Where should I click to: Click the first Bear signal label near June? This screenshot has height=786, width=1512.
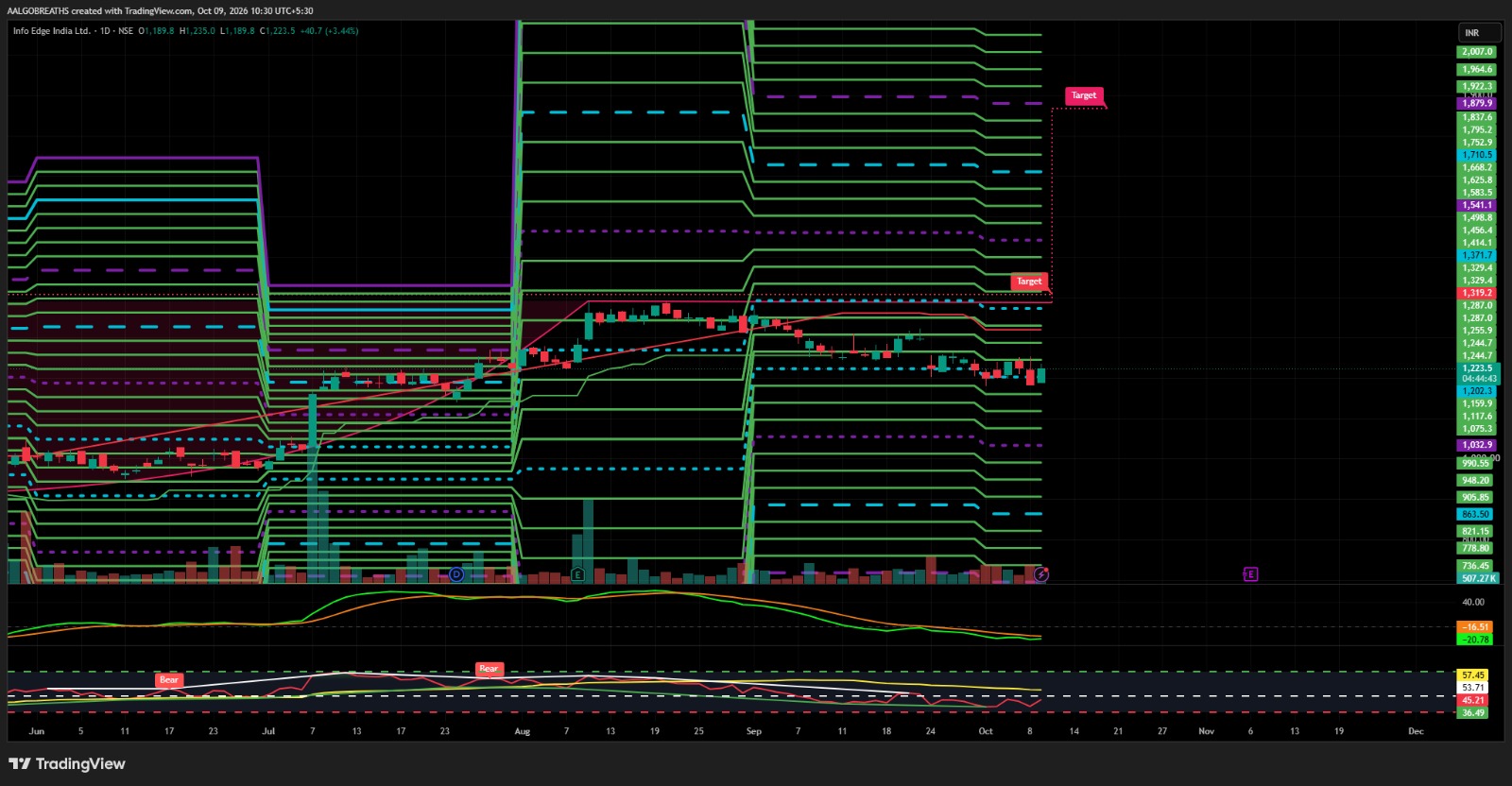pyautogui.click(x=169, y=679)
